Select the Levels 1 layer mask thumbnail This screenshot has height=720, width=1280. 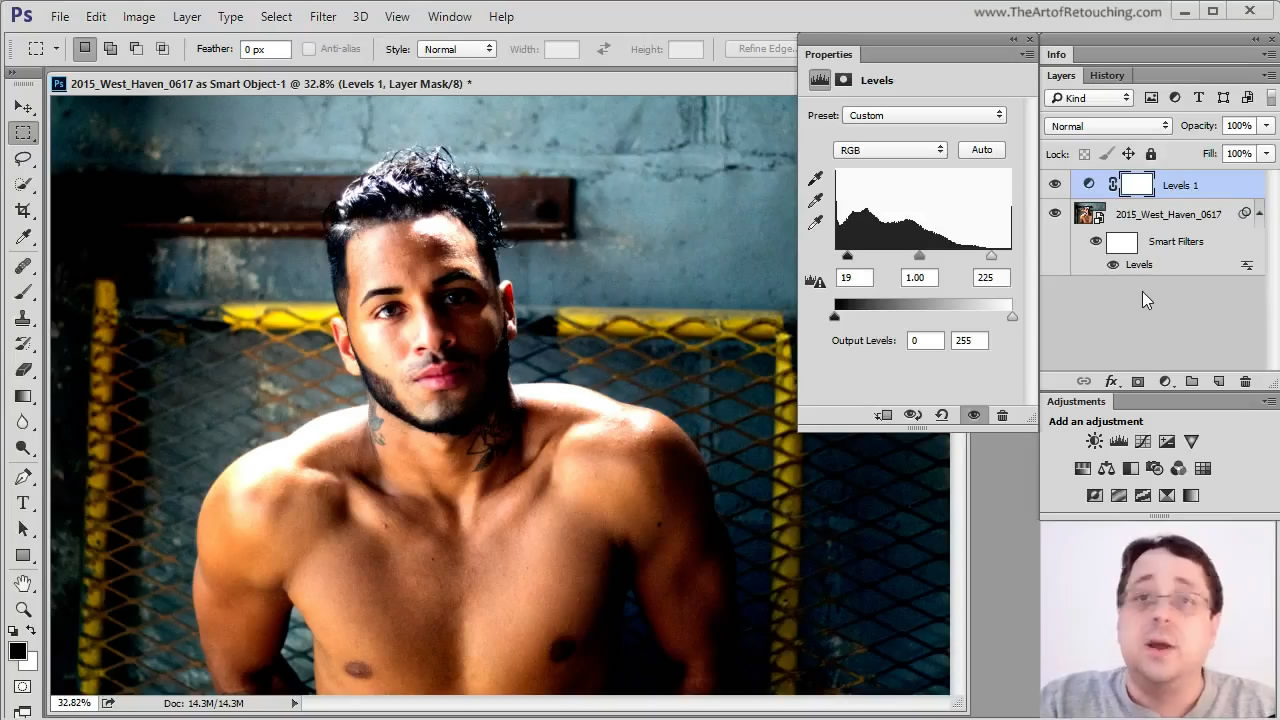[1137, 184]
